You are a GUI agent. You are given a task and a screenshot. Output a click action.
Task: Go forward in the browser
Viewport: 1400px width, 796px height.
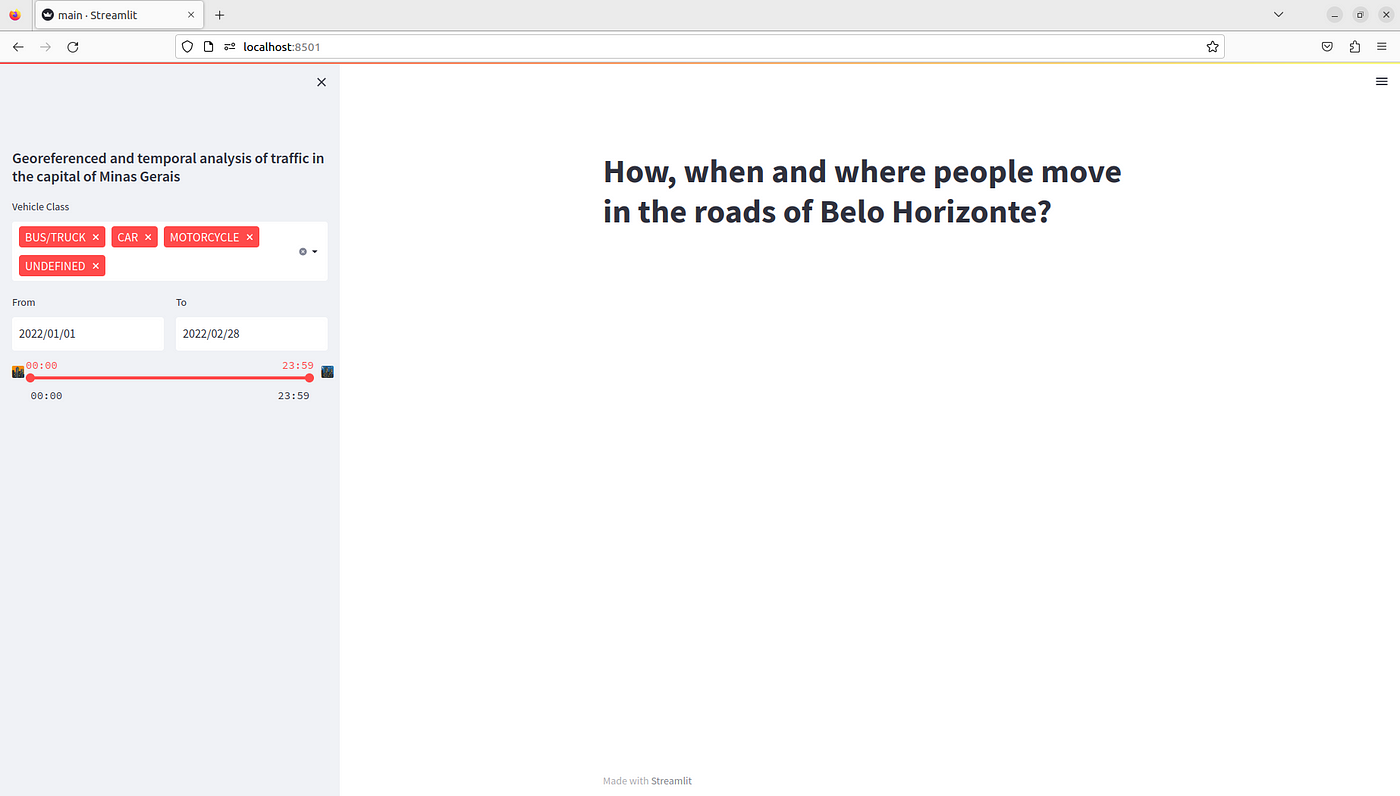(x=45, y=47)
